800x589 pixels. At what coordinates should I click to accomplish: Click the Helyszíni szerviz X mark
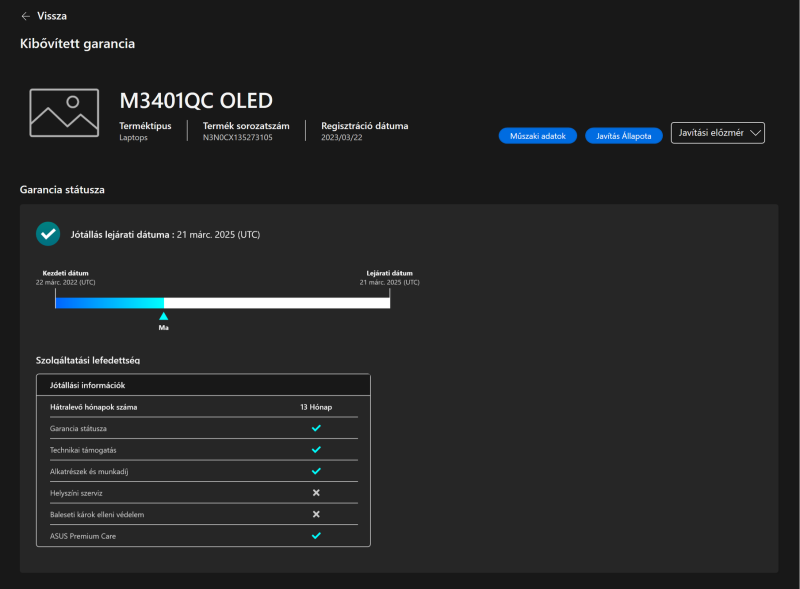point(316,493)
